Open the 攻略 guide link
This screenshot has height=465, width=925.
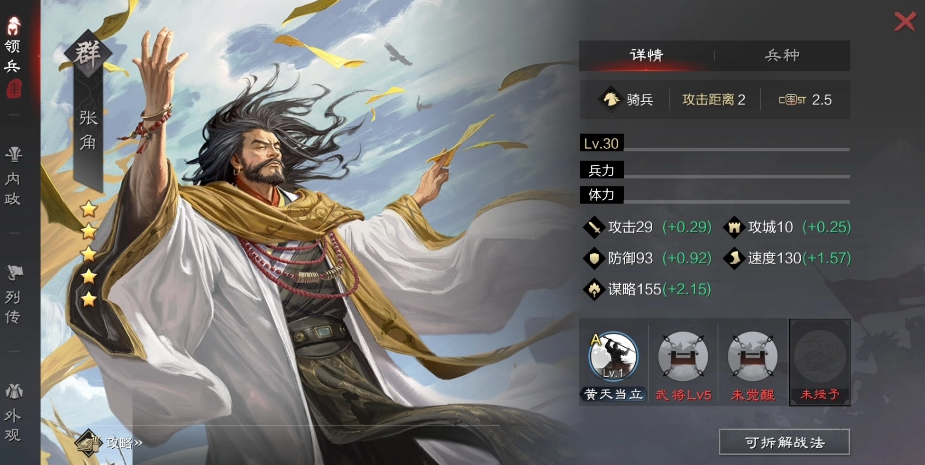point(109,443)
